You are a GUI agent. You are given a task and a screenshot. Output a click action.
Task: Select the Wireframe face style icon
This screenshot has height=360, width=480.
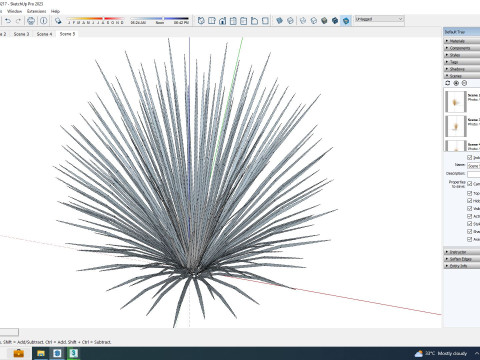[303, 21]
